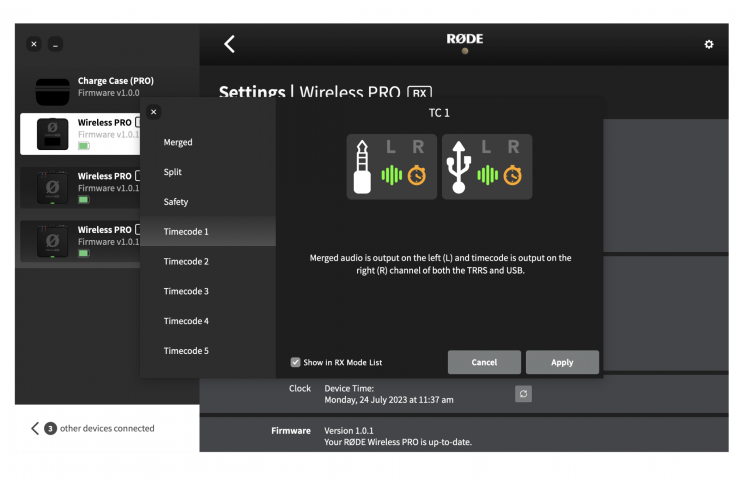The image size is (740, 480).
Task: Select Timecode 1 in the list
Action: tap(186, 232)
